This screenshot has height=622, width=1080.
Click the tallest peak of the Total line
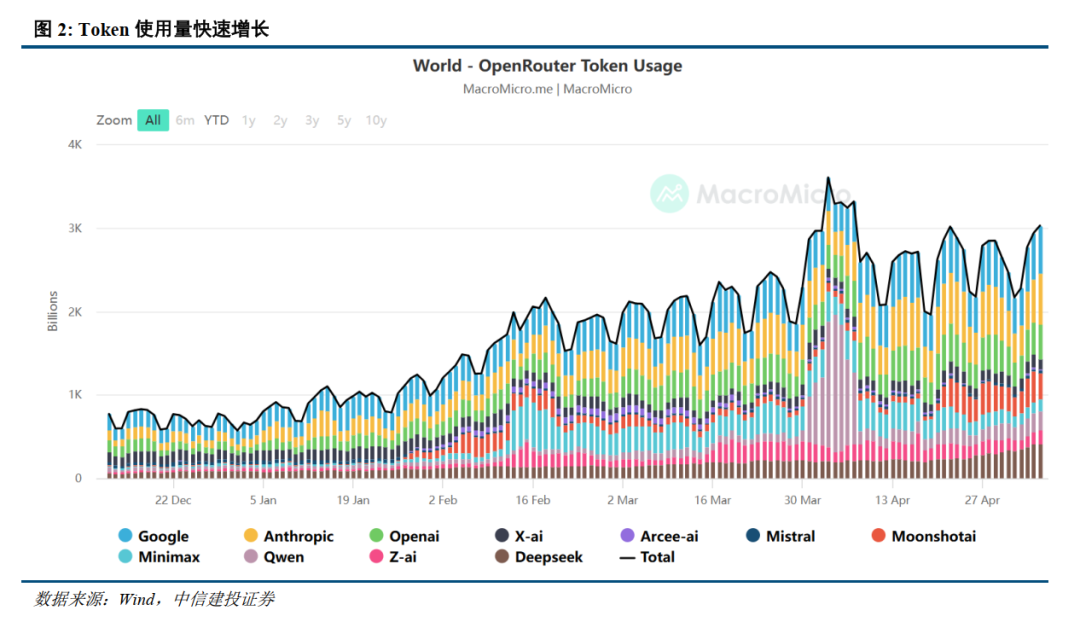pyautogui.click(x=828, y=178)
